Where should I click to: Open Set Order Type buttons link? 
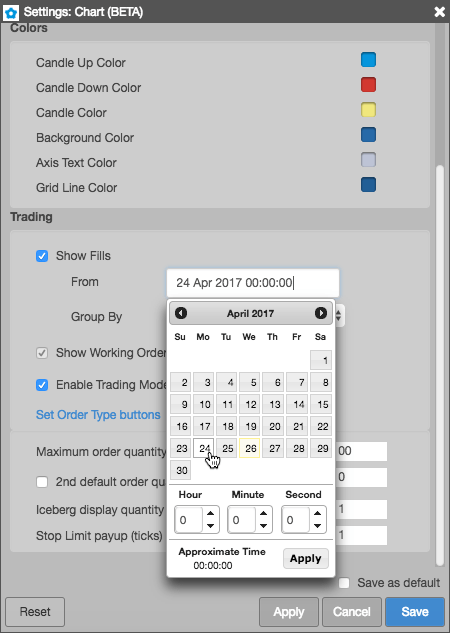tap(98, 415)
